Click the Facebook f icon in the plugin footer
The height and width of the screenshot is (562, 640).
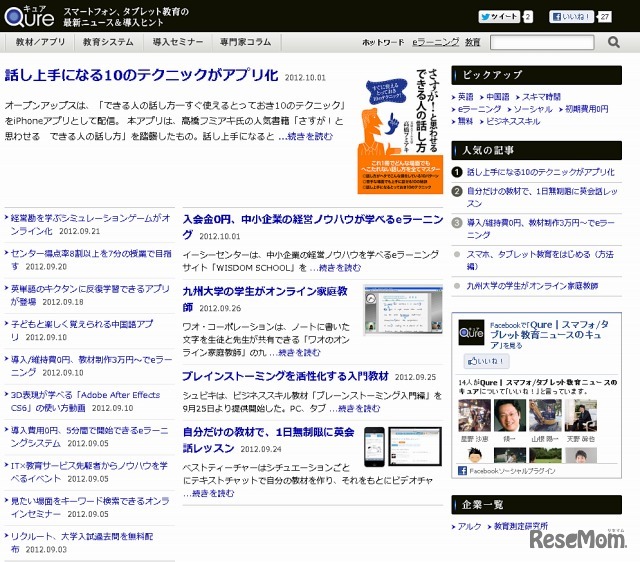tap(462, 471)
